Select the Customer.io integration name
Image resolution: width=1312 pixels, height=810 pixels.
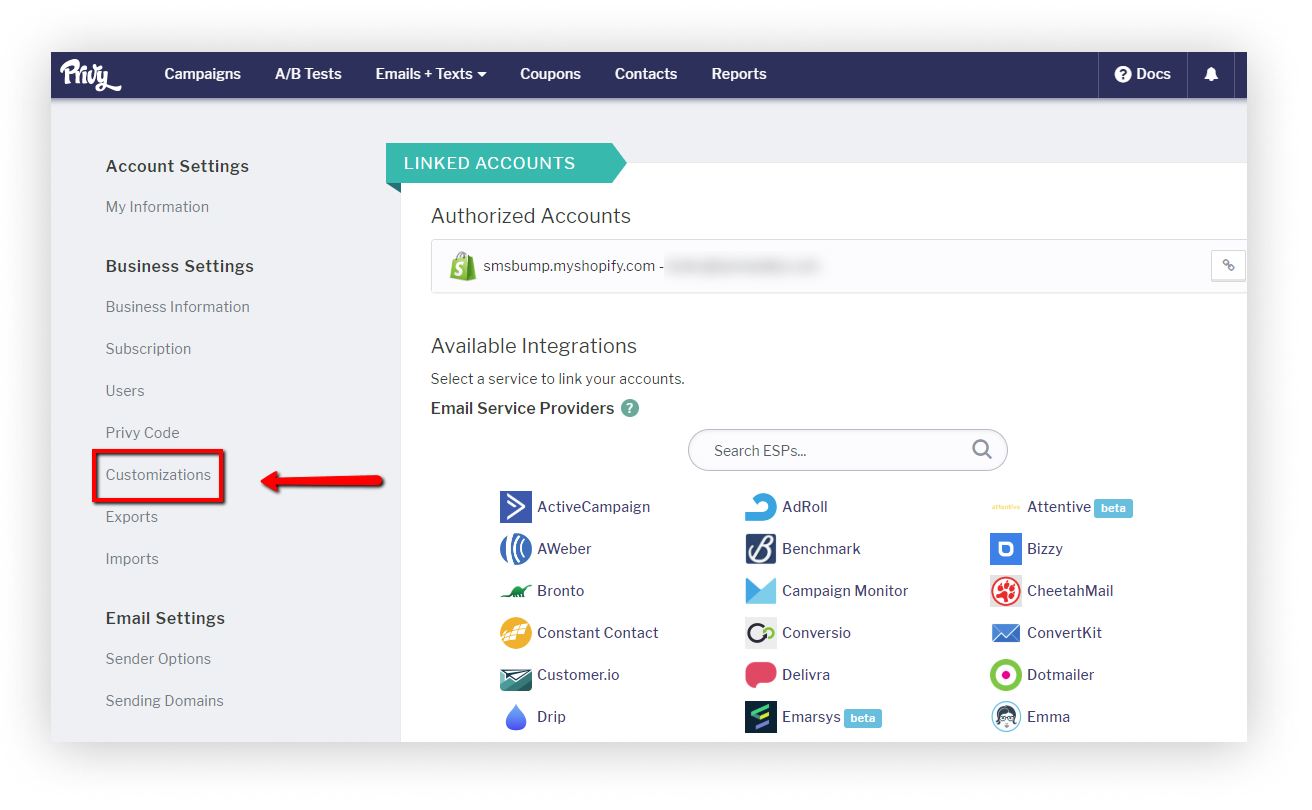pyautogui.click(x=578, y=675)
